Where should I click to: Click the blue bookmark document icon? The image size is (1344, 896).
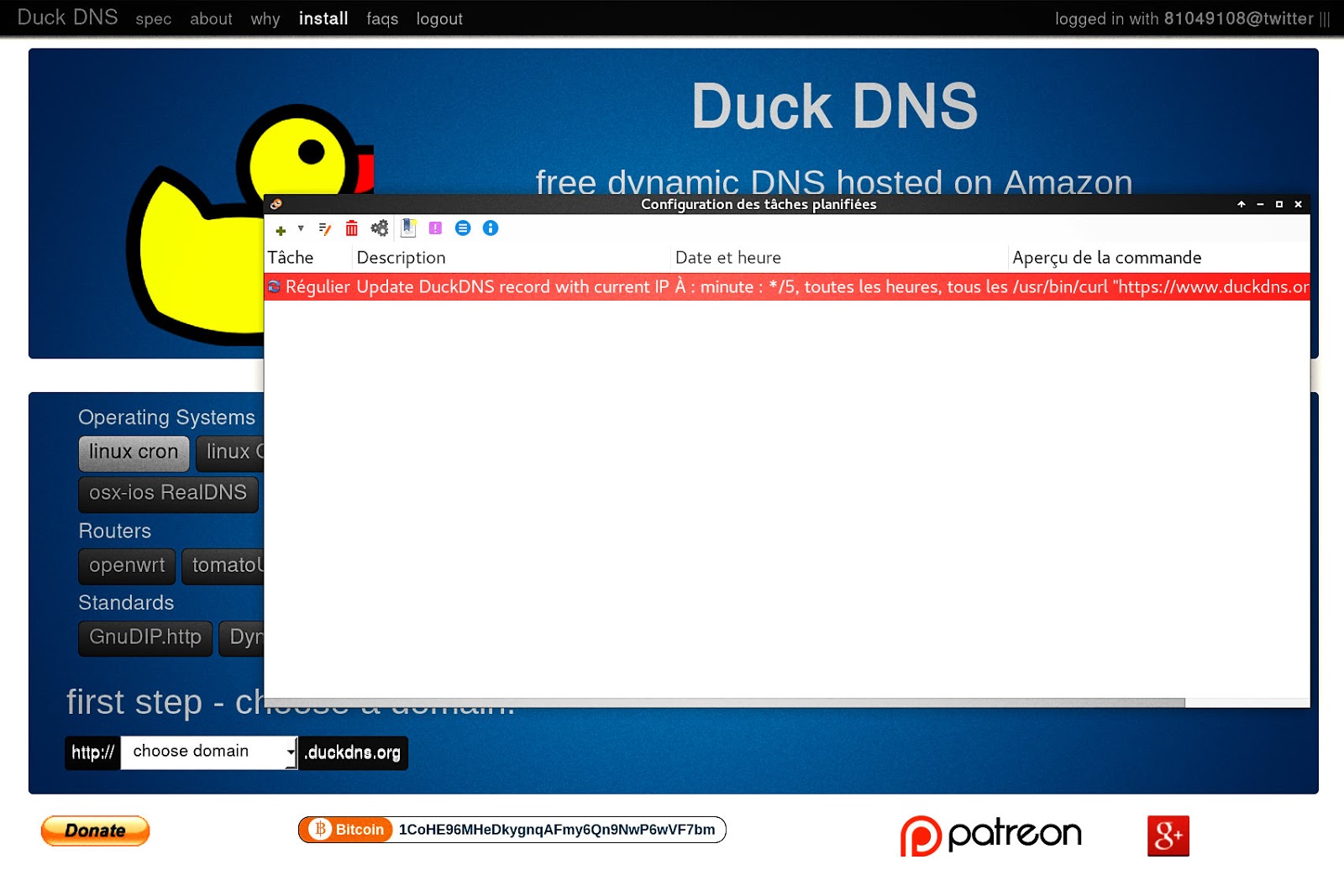click(x=408, y=228)
